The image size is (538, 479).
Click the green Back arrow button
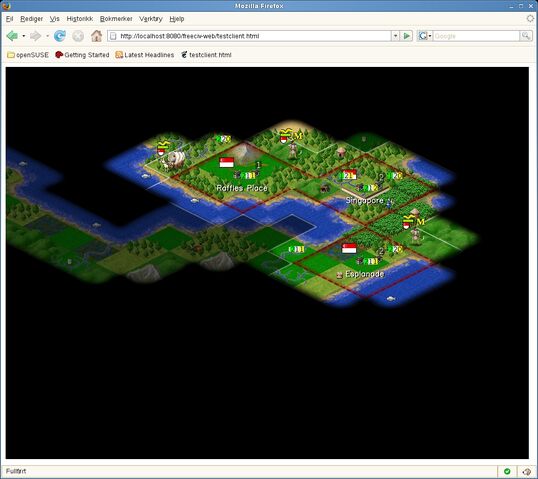[x=13, y=36]
